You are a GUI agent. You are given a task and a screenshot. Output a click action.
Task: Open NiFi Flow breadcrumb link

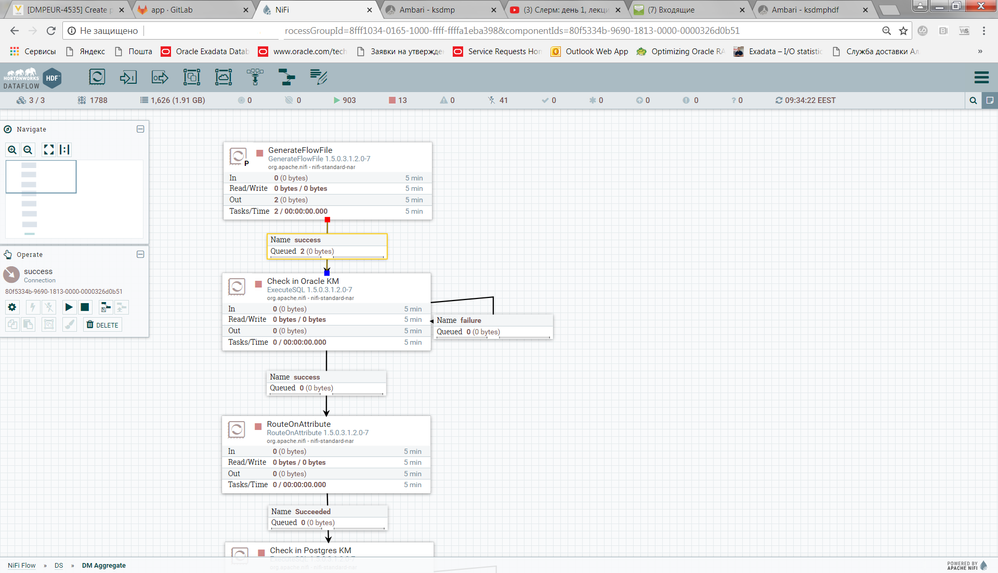(x=22, y=565)
